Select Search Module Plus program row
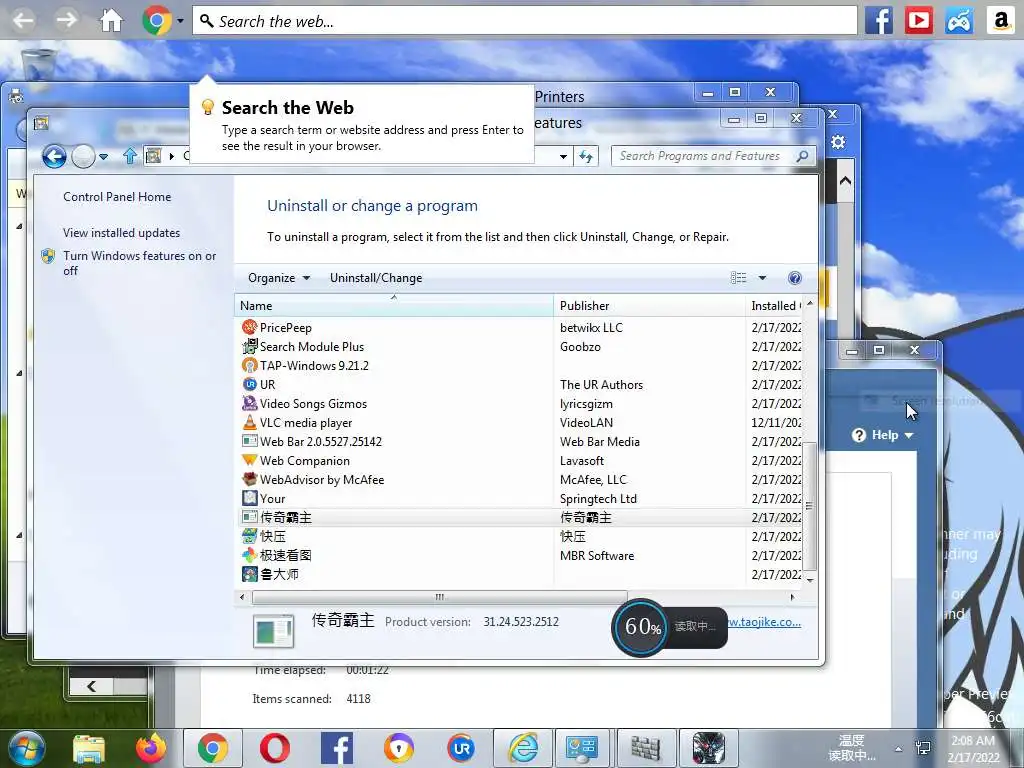Image resolution: width=1024 pixels, height=768 pixels. [x=519, y=346]
